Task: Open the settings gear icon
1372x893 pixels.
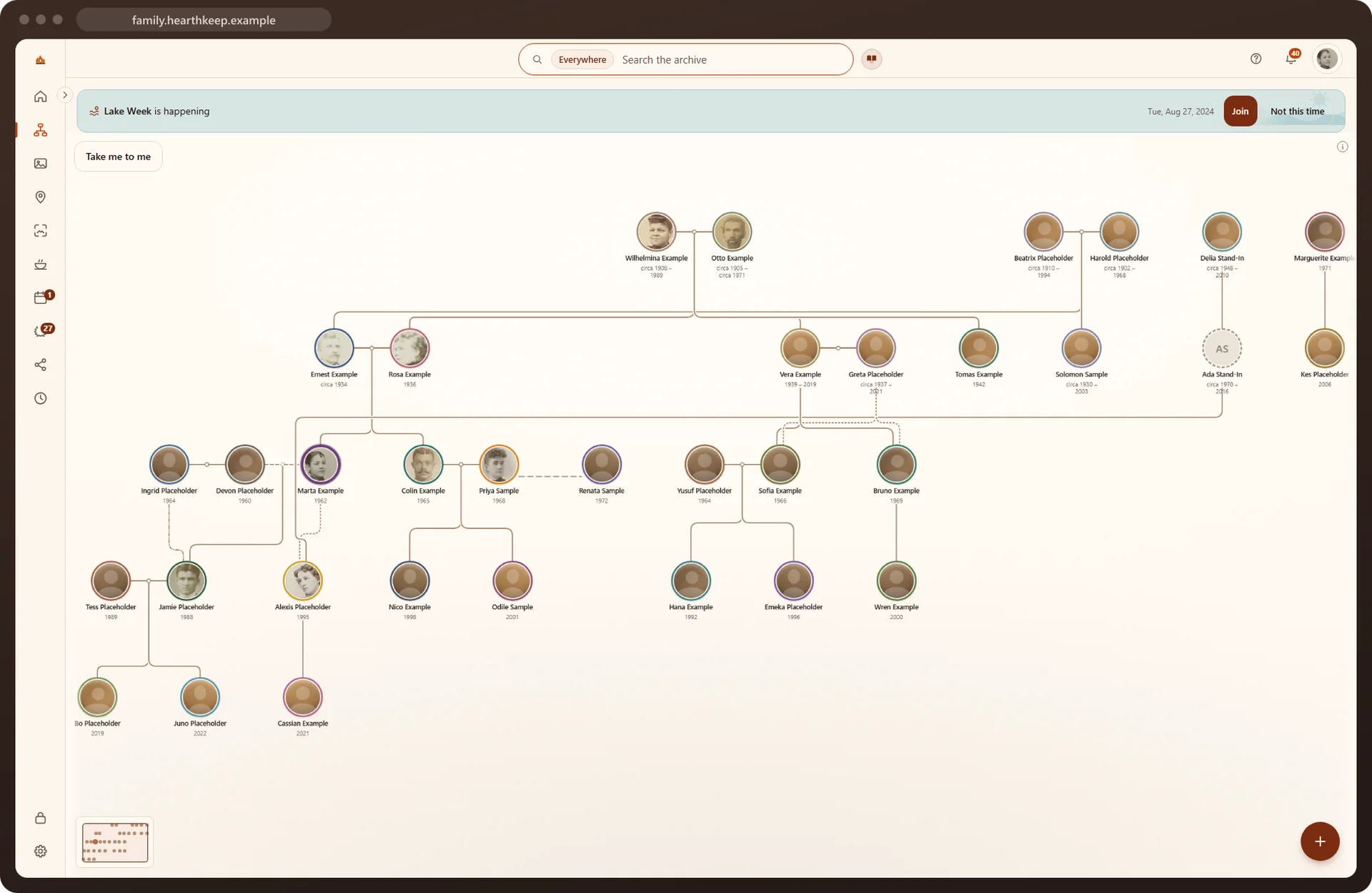Action: [41, 852]
